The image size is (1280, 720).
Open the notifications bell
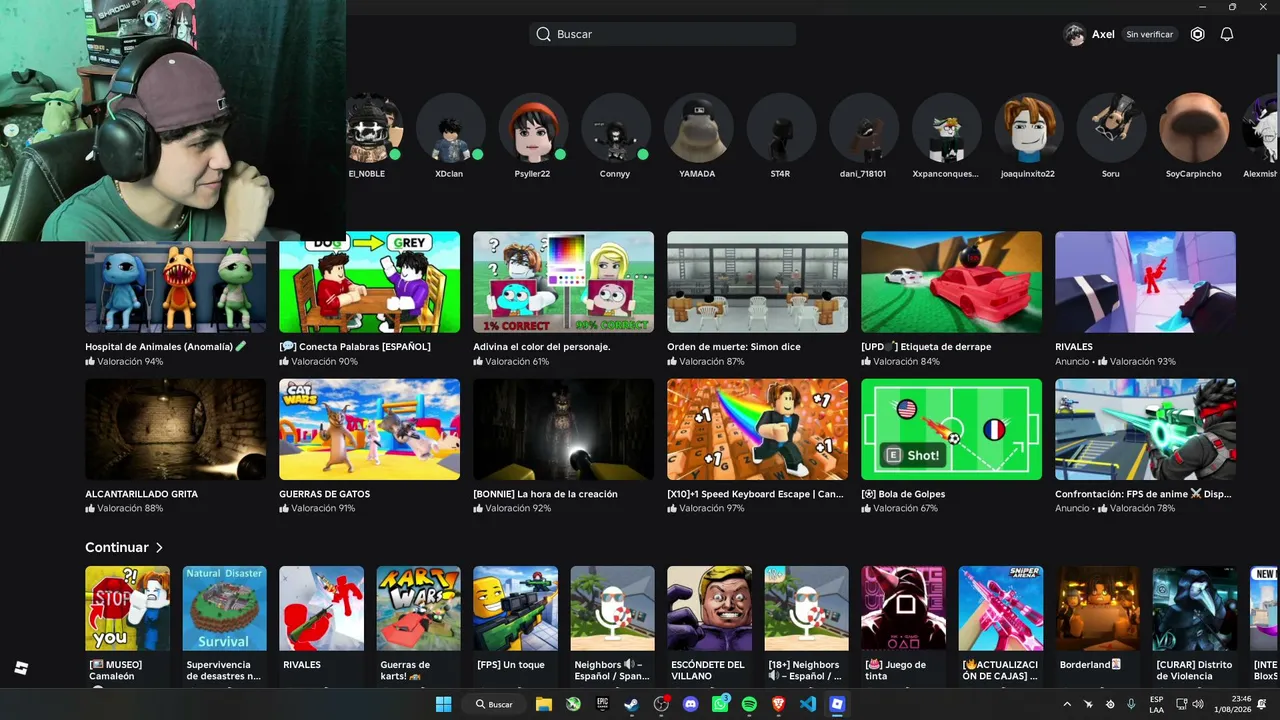click(x=1227, y=34)
